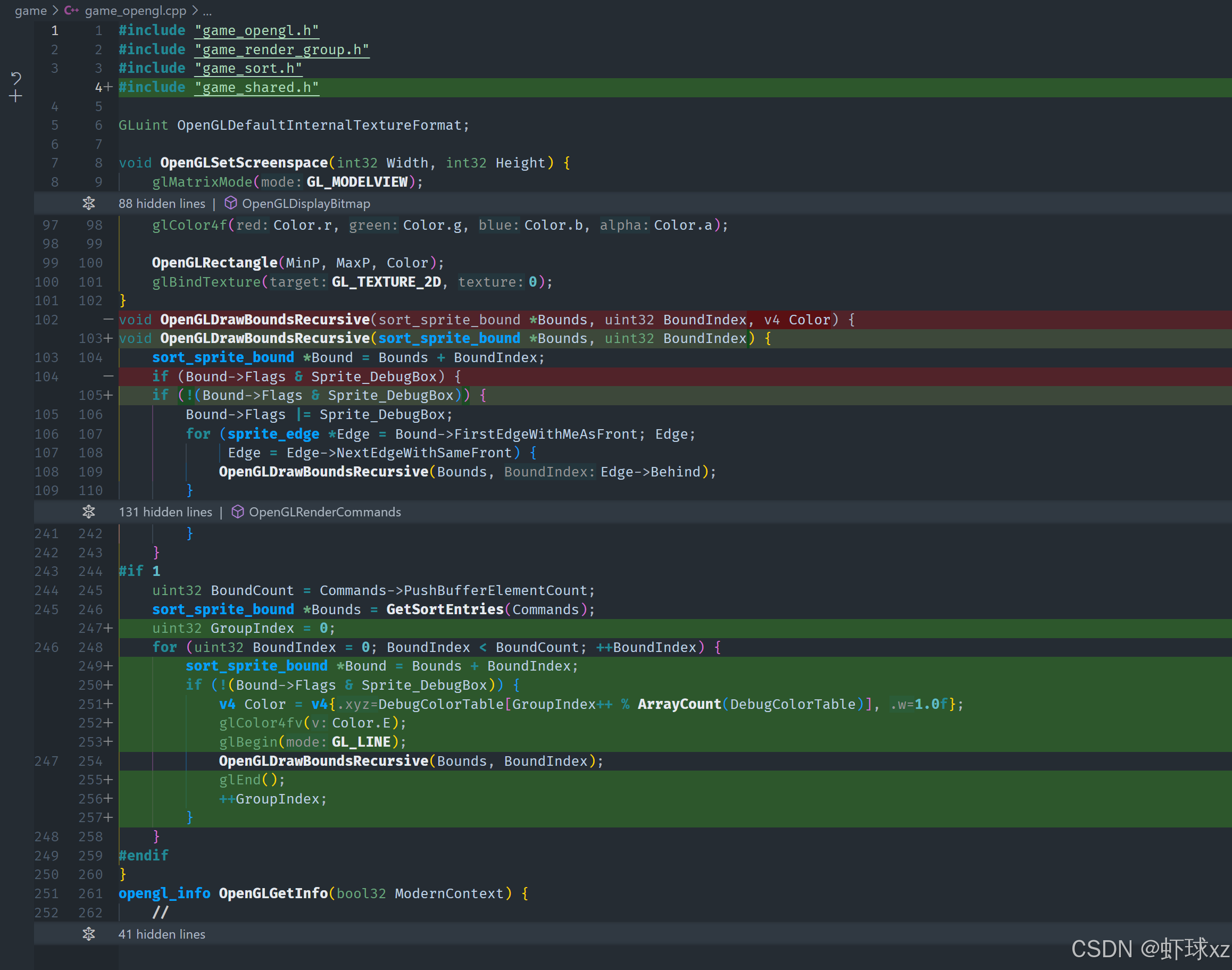
Task: Follow the "game_render_group.h" include link
Action: 282,50
